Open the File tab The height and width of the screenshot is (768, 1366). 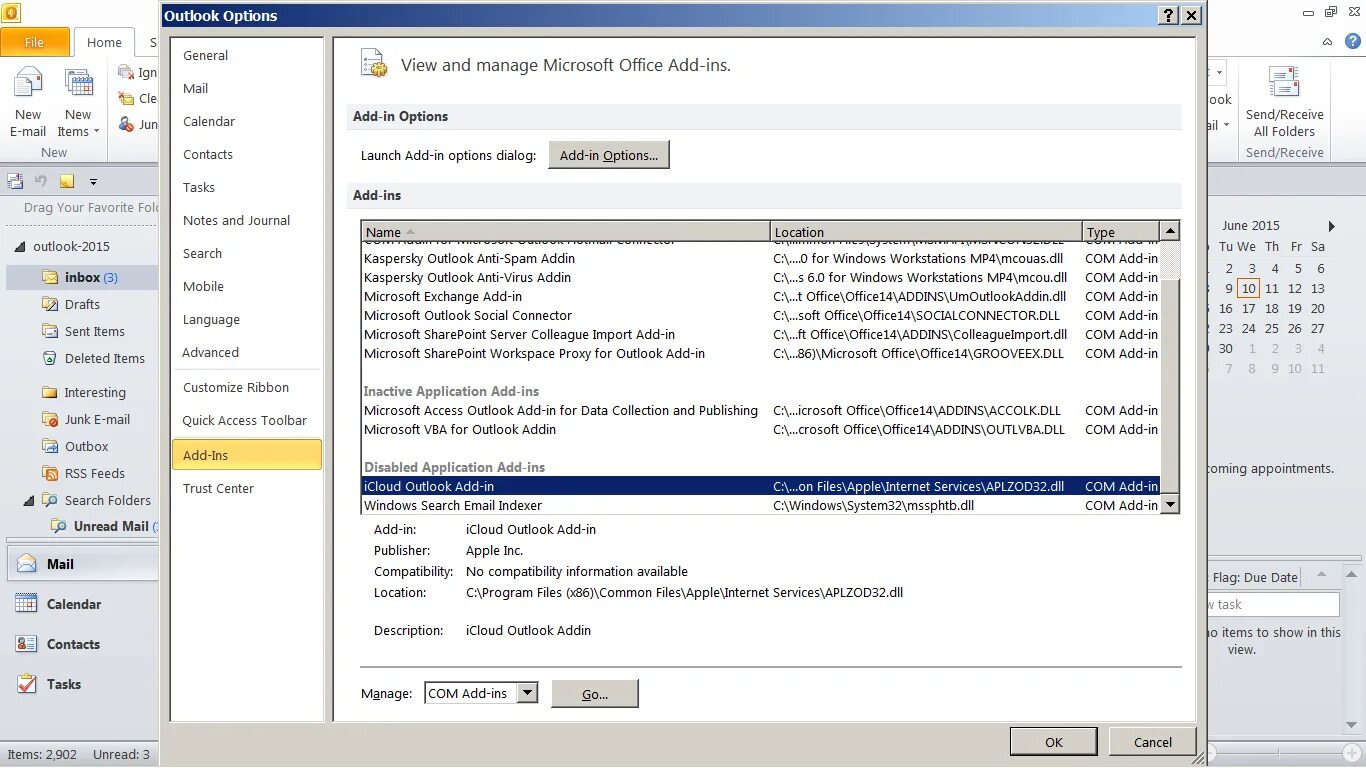(35, 42)
